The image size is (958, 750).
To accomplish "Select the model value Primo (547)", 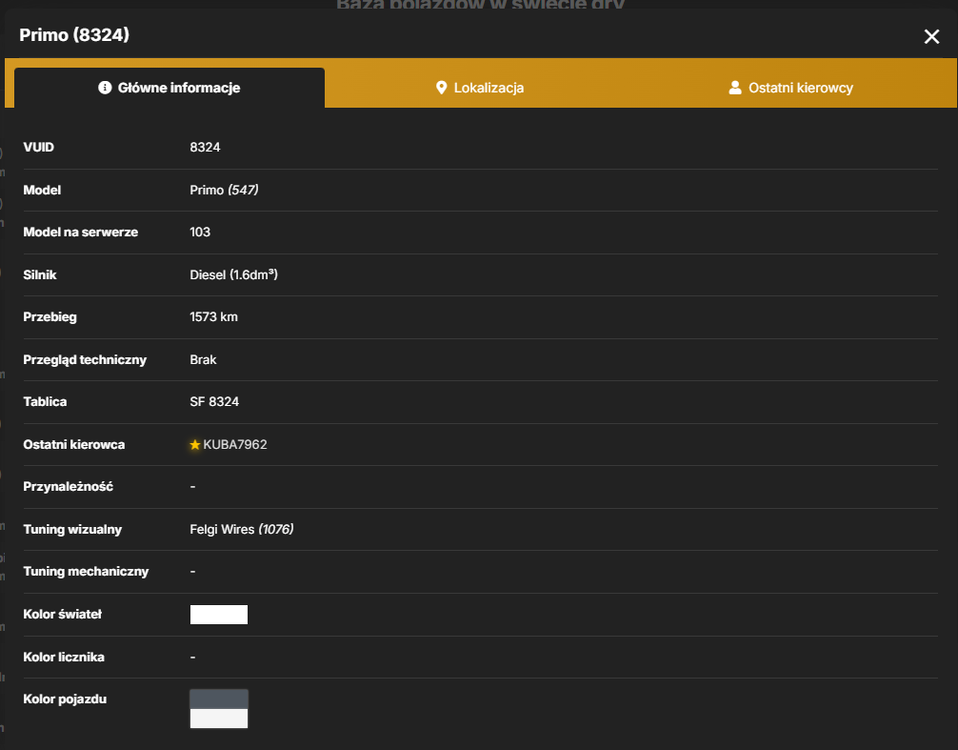I will pos(224,190).
